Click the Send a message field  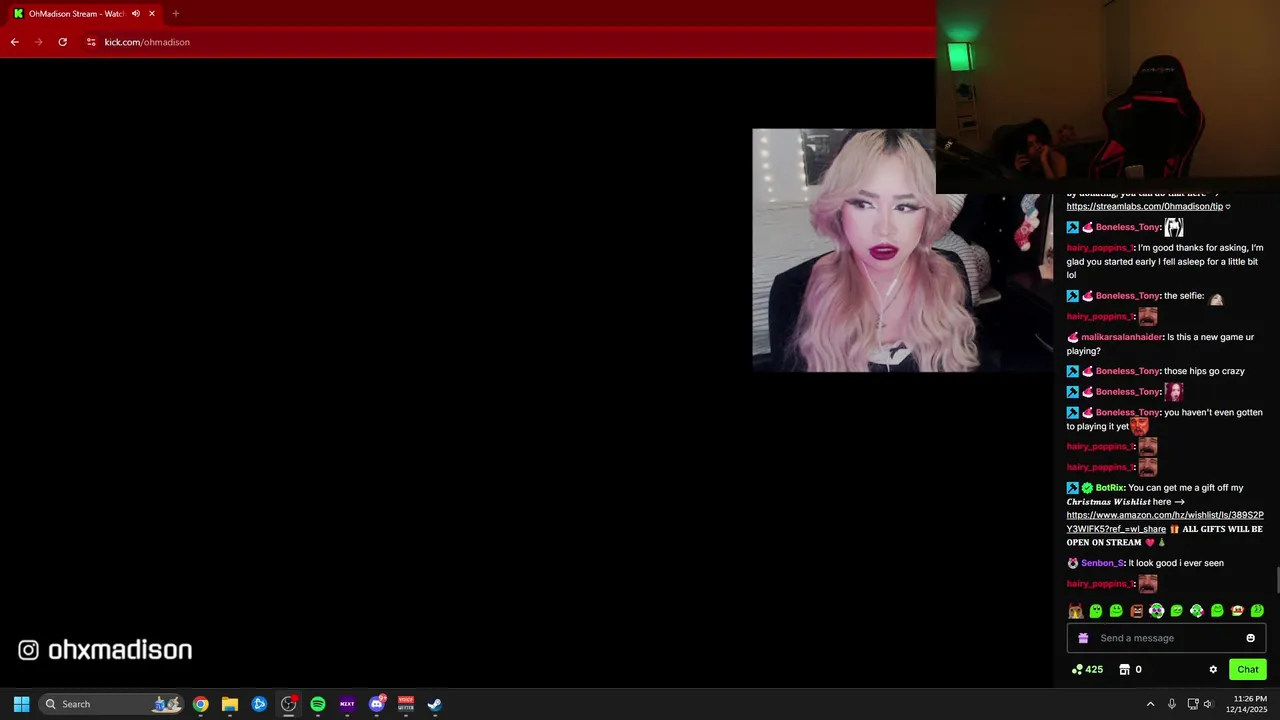point(1166,638)
